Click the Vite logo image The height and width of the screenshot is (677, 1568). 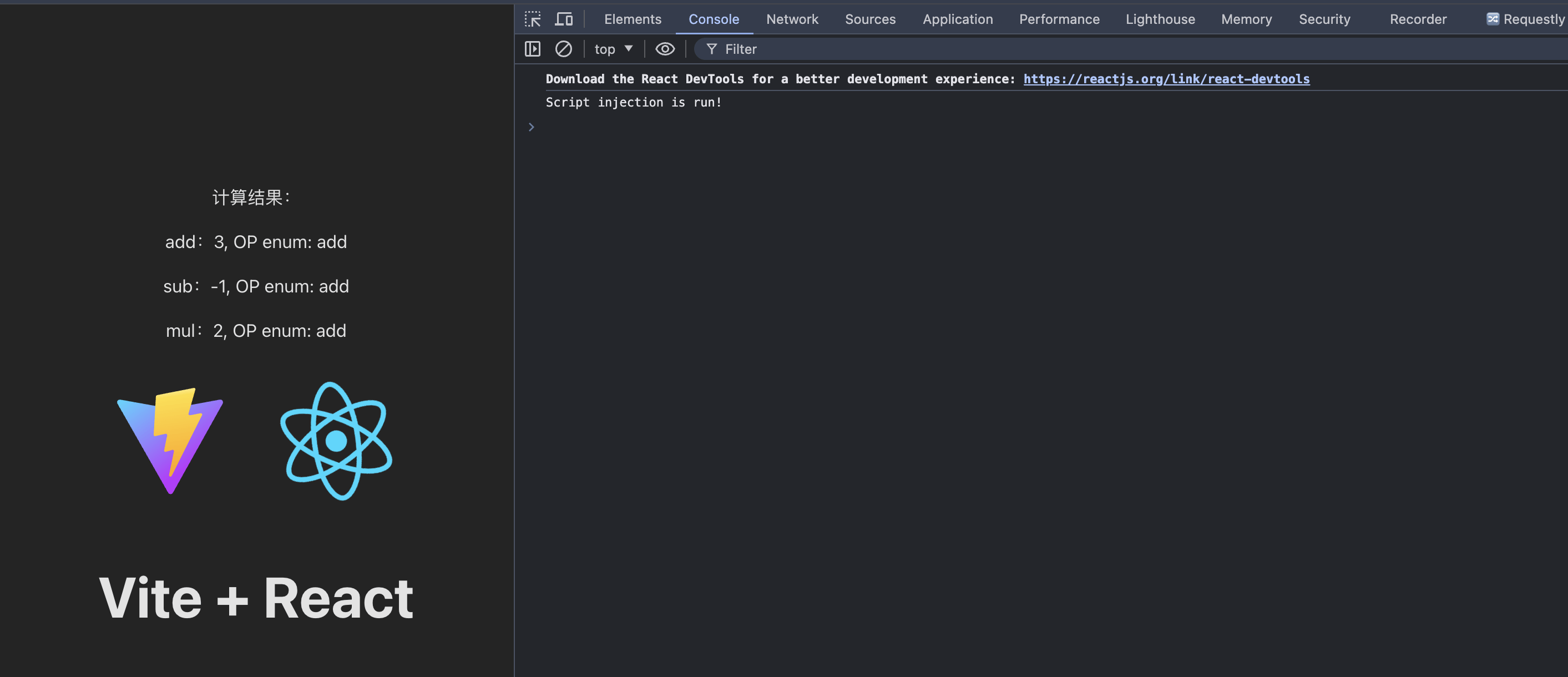[x=170, y=440]
